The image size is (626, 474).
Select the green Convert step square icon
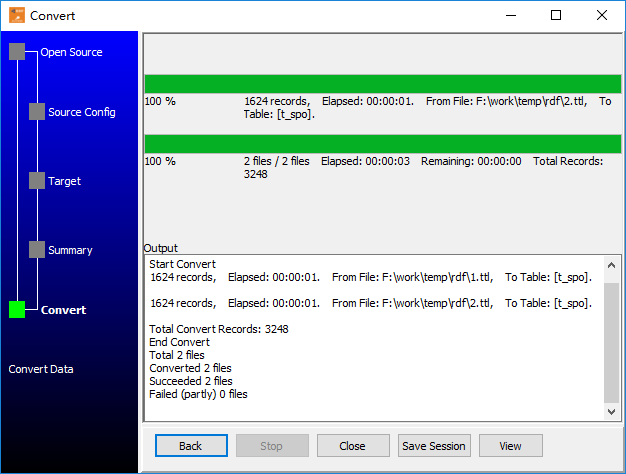pyautogui.click(x=17, y=309)
